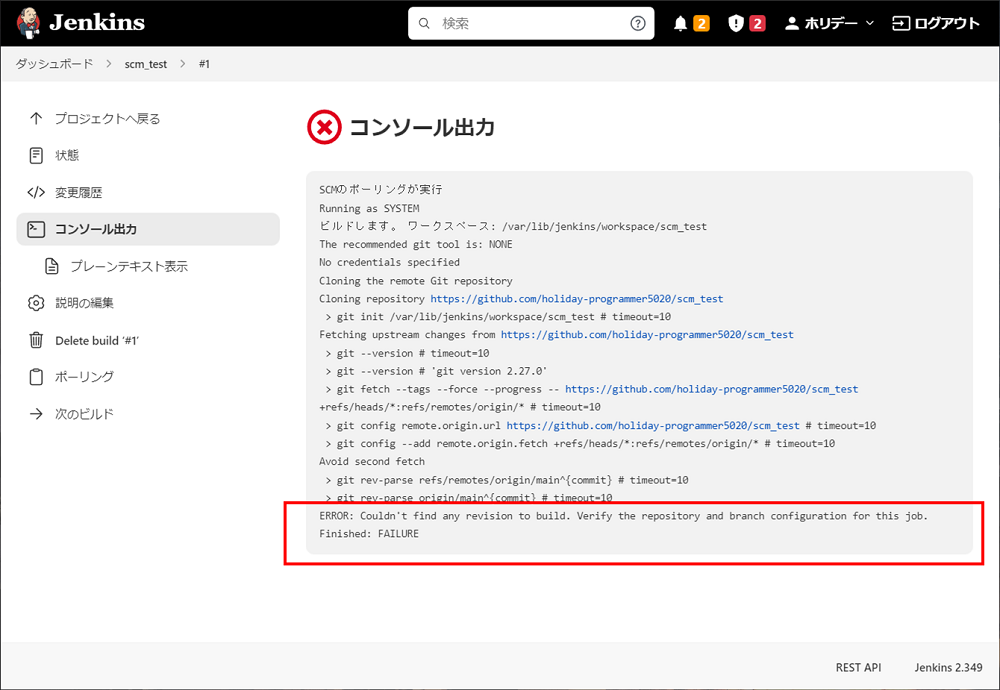
Task: Click the user avatar icon beside ホリデー
Action: (791, 24)
